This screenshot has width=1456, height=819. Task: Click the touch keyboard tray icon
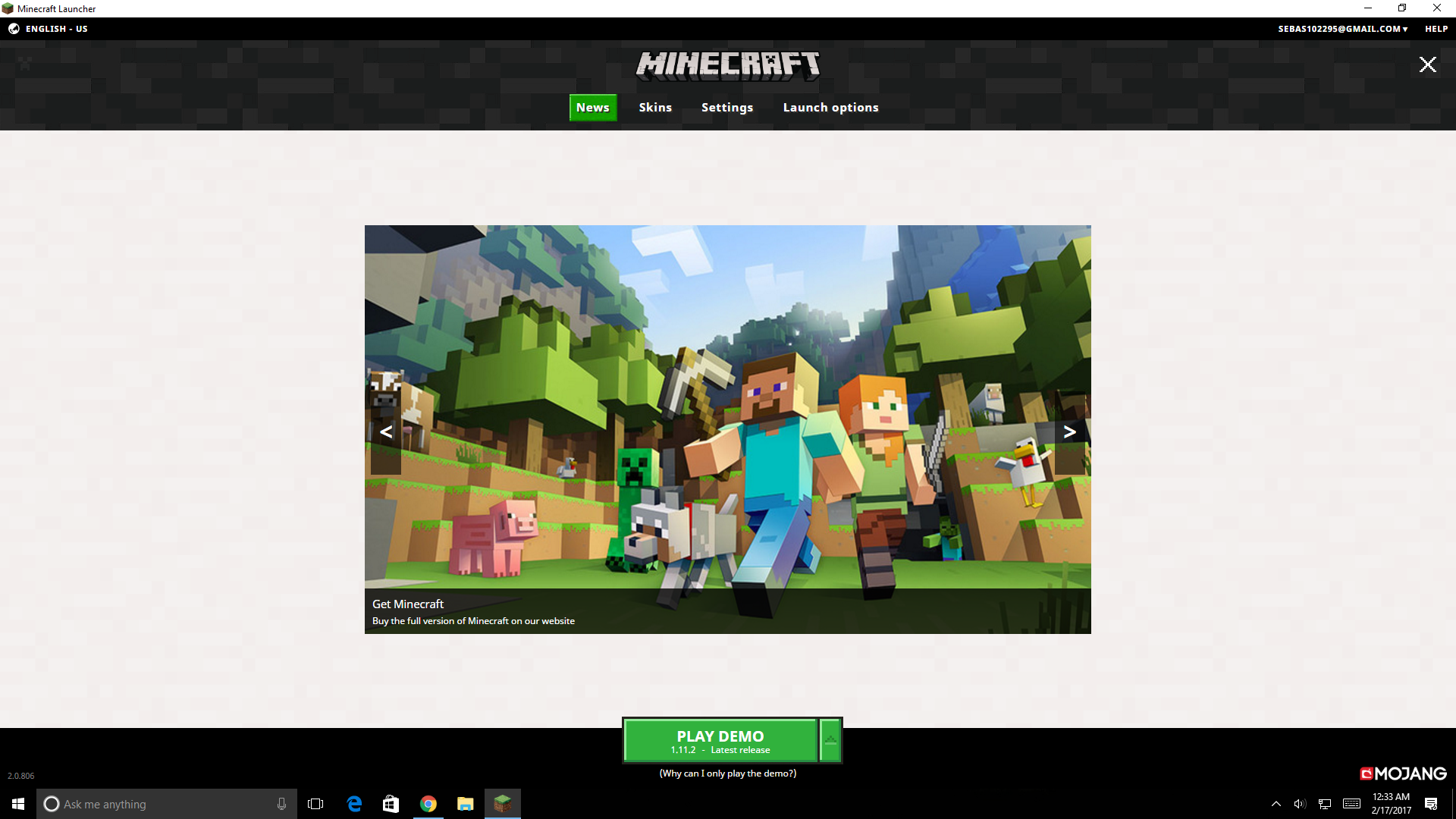coord(1351,804)
